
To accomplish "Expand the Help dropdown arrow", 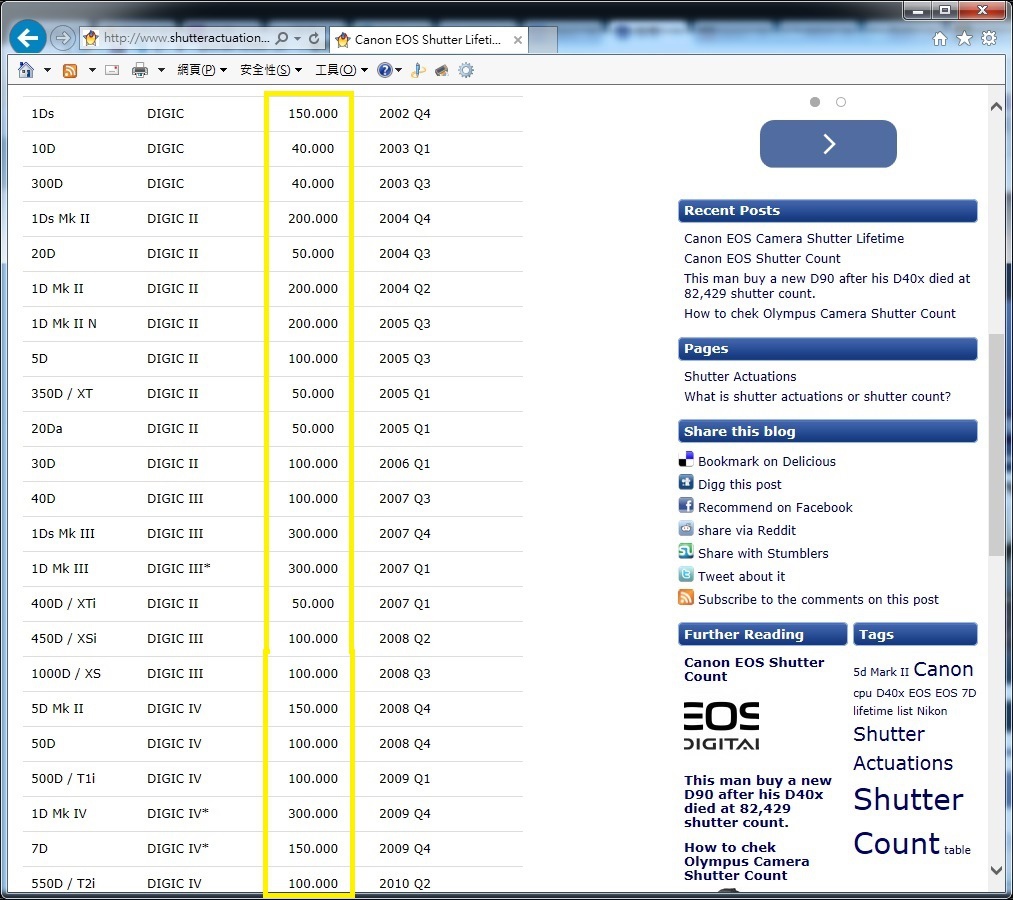I will point(399,70).
